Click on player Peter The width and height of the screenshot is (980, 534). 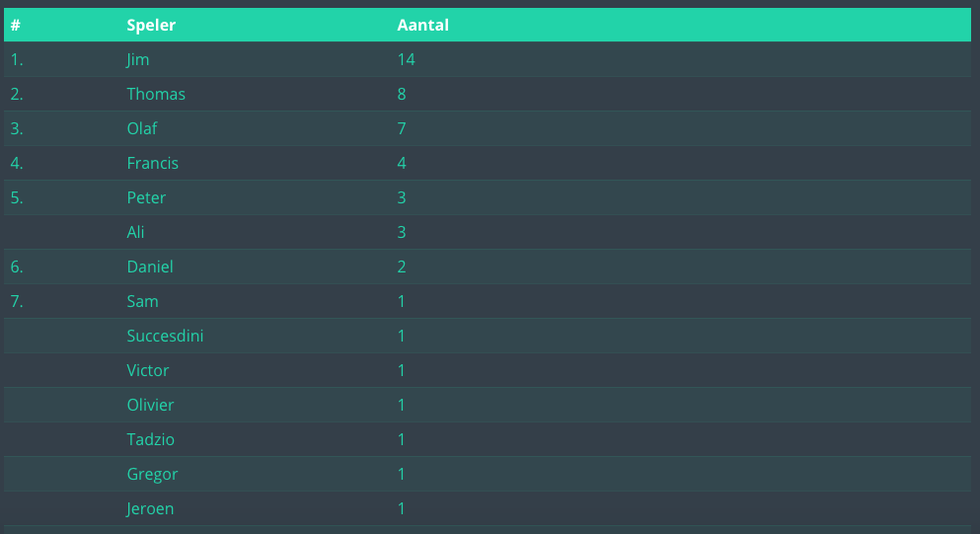tap(146, 198)
